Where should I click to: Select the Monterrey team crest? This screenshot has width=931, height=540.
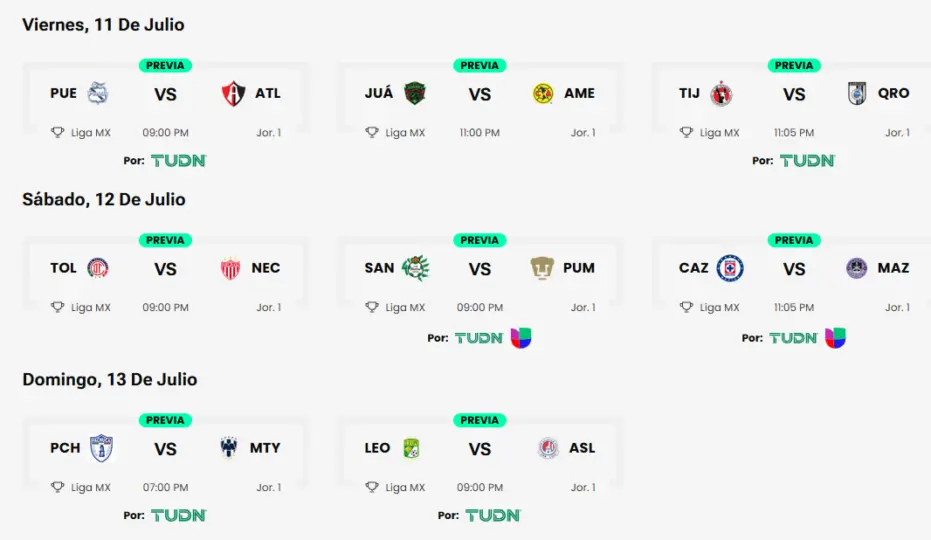coord(230,448)
